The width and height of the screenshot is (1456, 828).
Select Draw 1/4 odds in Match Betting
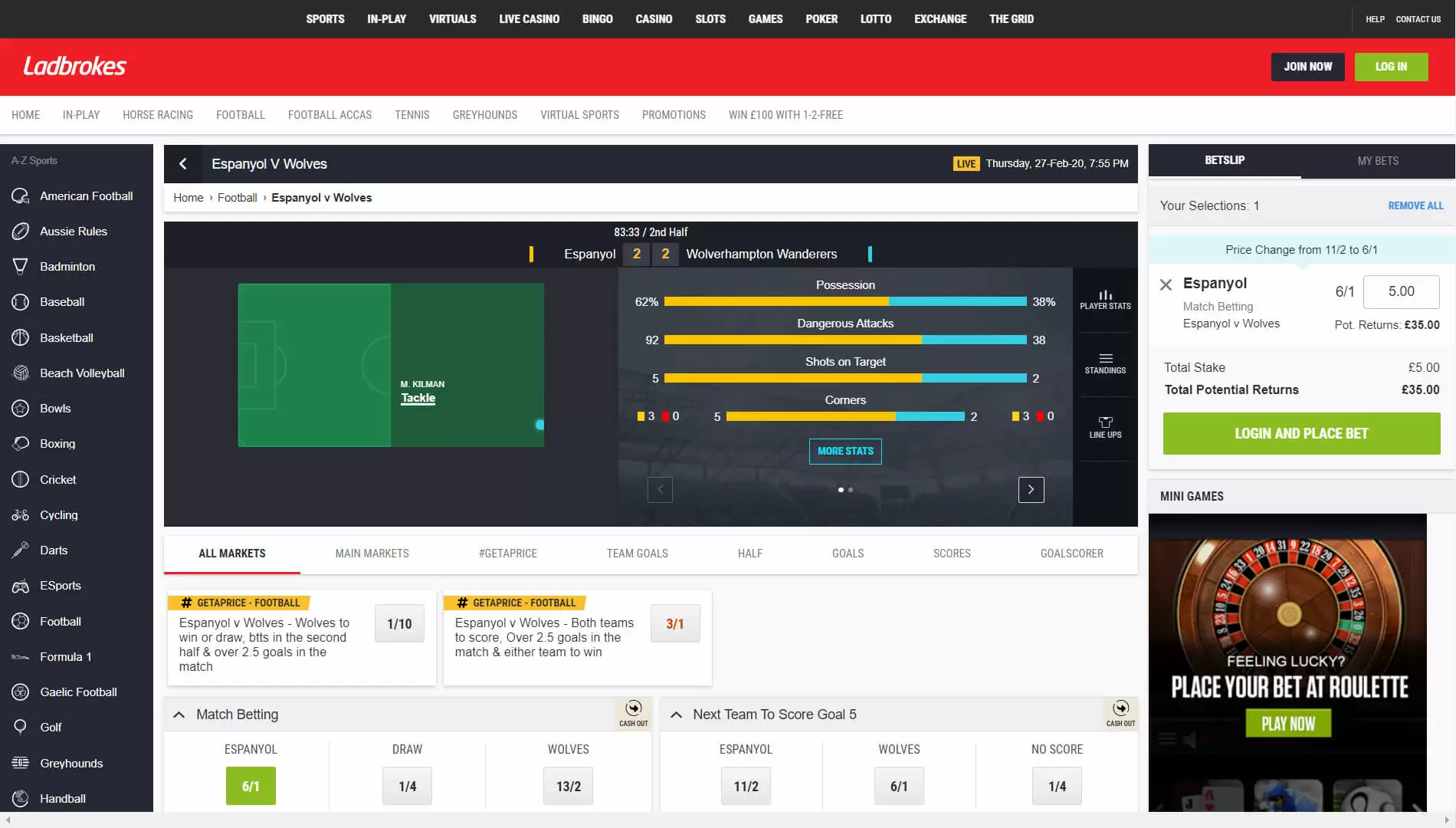click(407, 786)
